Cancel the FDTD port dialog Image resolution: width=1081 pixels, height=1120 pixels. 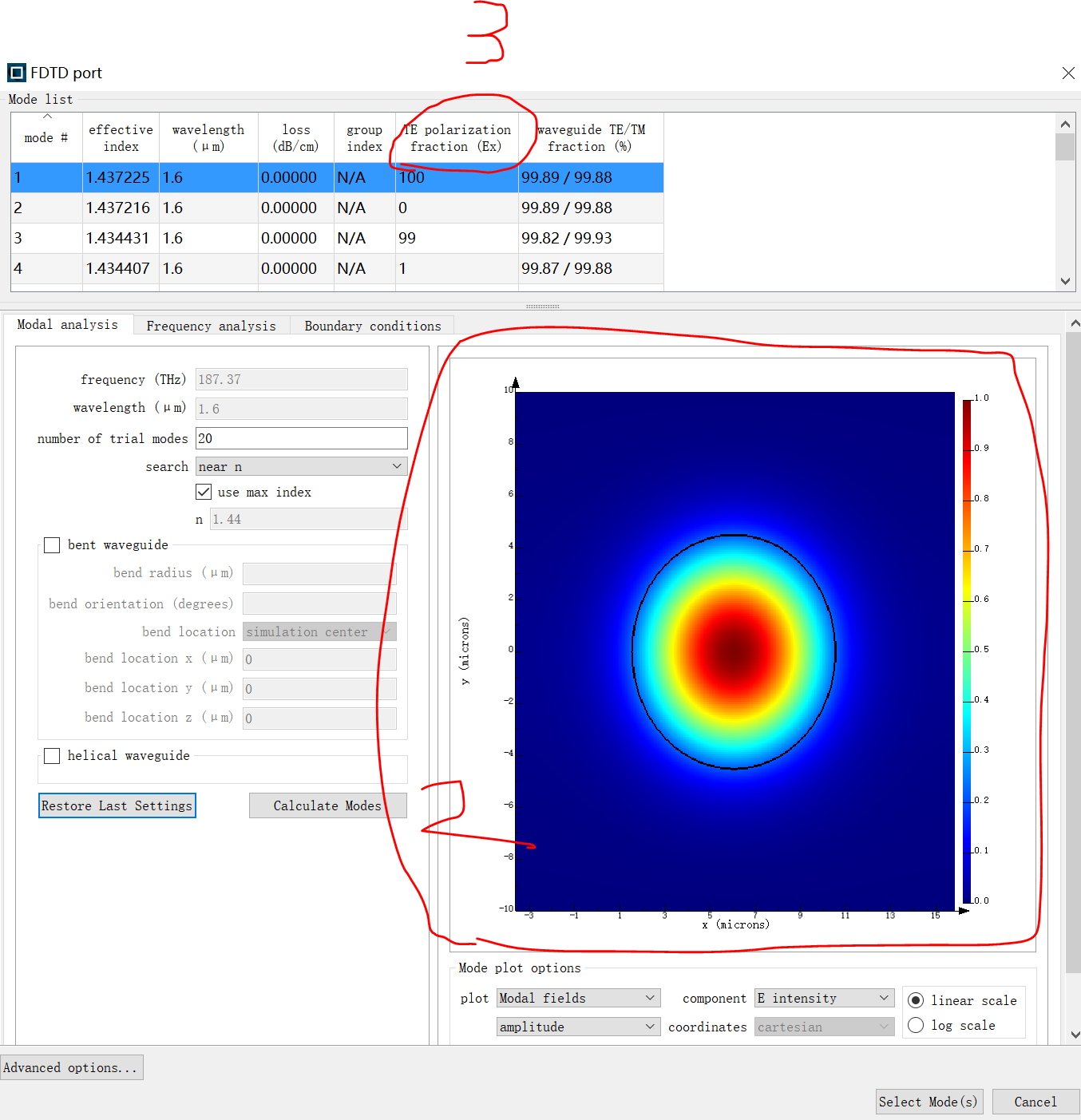[1035, 1102]
